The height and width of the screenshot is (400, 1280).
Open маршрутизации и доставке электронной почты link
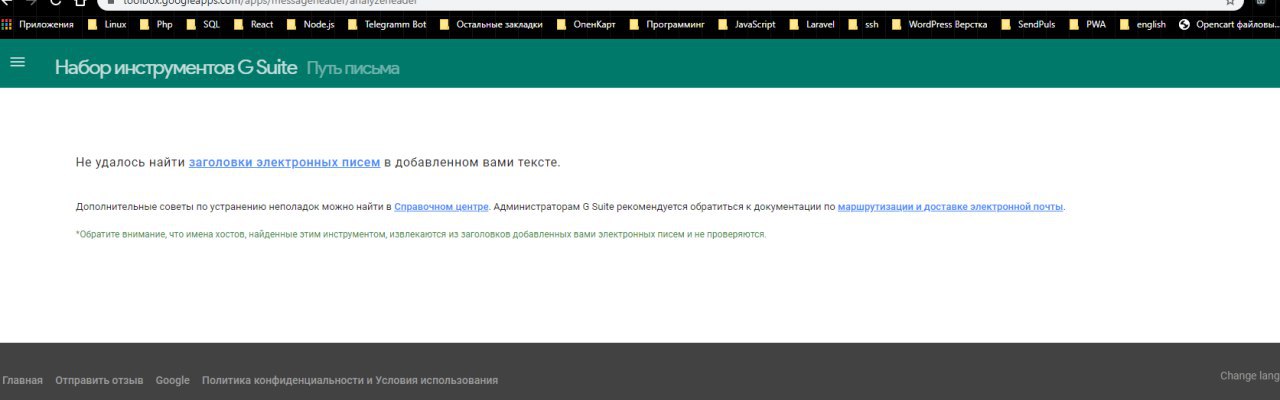point(950,207)
